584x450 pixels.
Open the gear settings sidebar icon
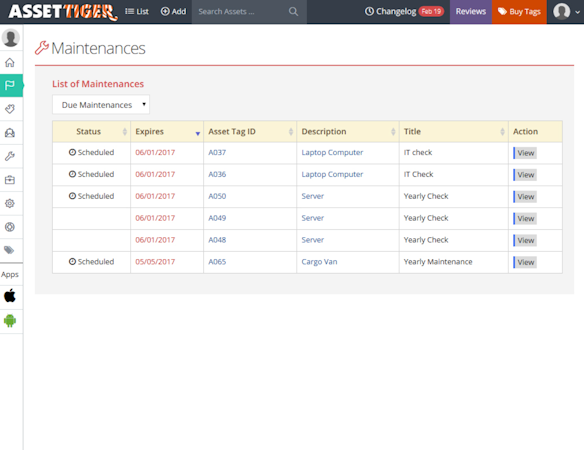click(x=10, y=203)
